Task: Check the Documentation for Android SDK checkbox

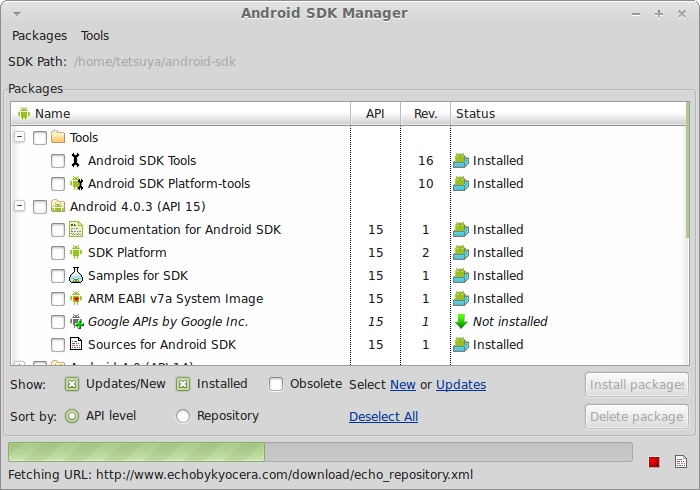Action: pyautogui.click(x=58, y=230)
